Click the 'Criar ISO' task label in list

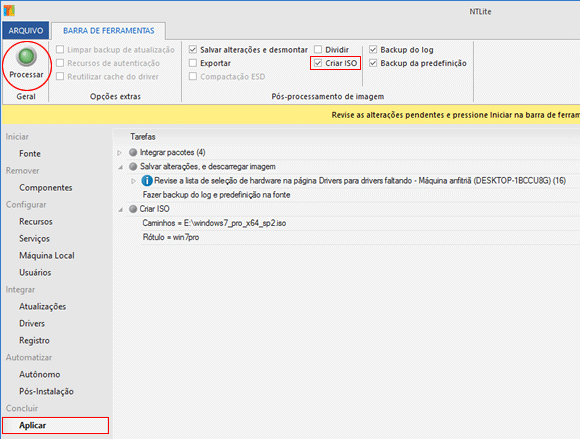(x=154, y=209)
